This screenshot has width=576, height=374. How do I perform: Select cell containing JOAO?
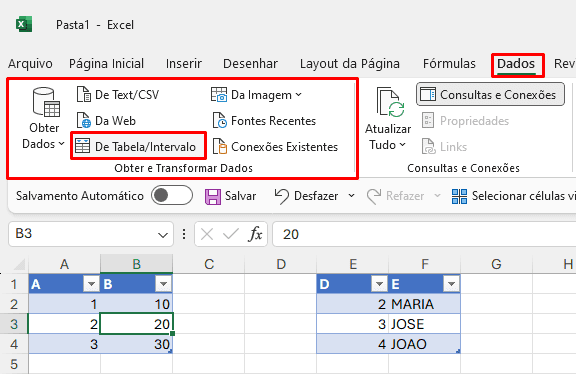[424, 344]
